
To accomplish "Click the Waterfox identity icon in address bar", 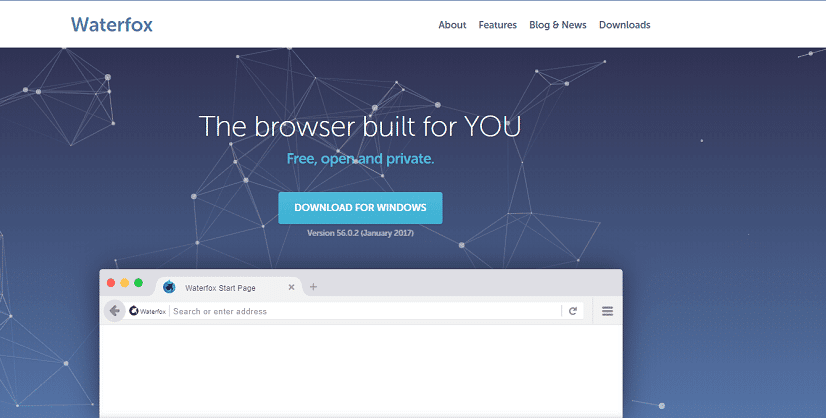I will 147,311.
